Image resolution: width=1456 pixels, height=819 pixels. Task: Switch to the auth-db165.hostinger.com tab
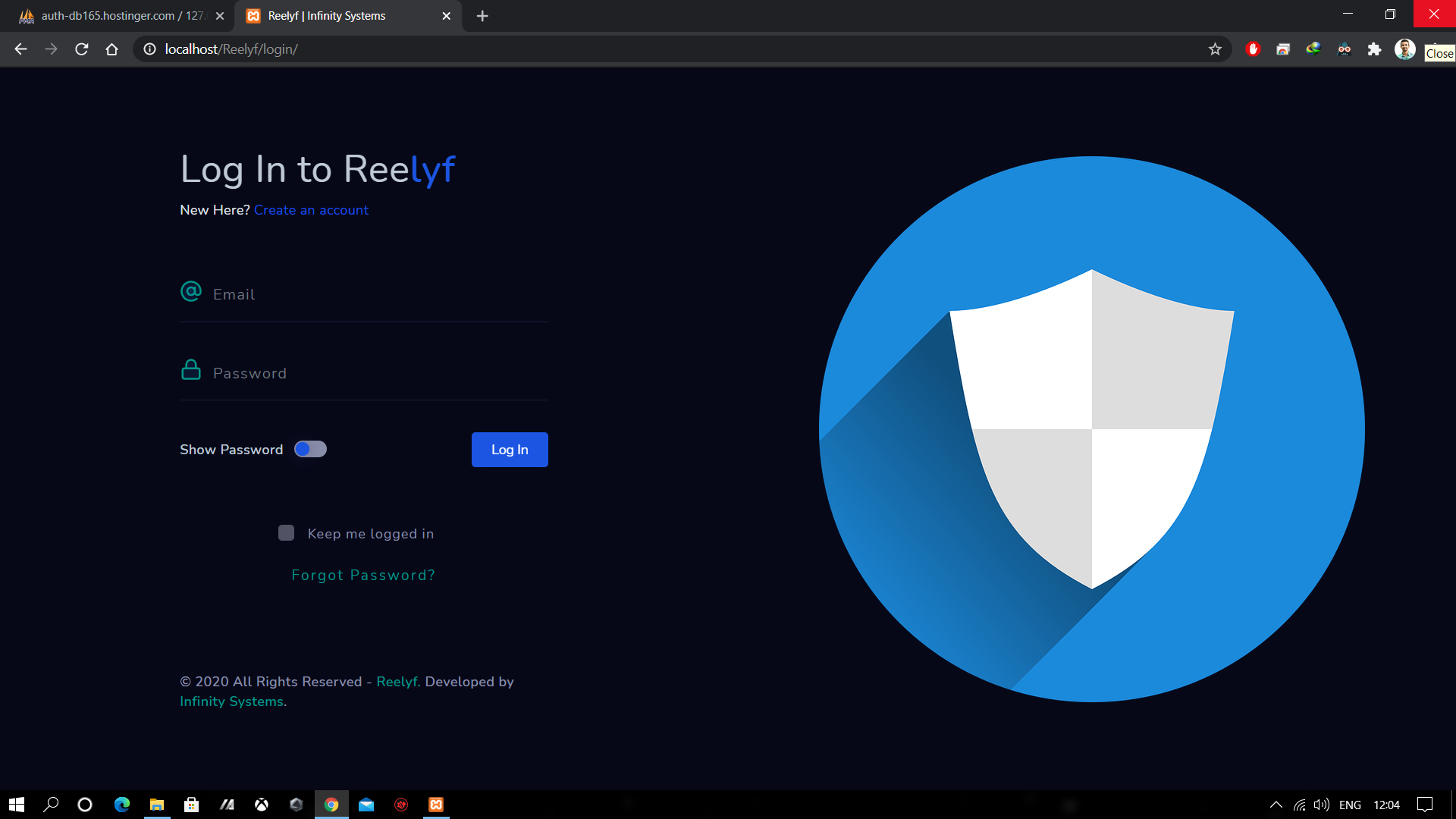tap(114, 15)
